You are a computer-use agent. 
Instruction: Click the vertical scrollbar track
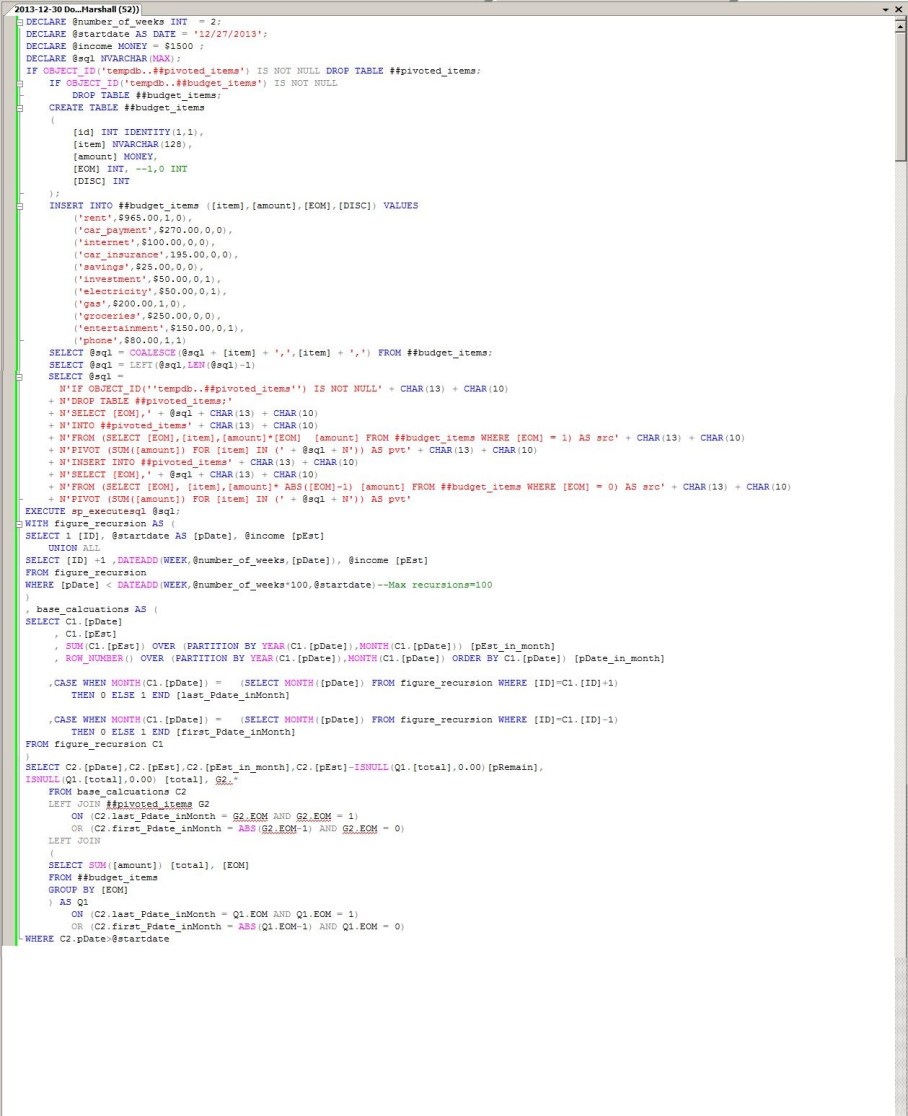[902, 500]
